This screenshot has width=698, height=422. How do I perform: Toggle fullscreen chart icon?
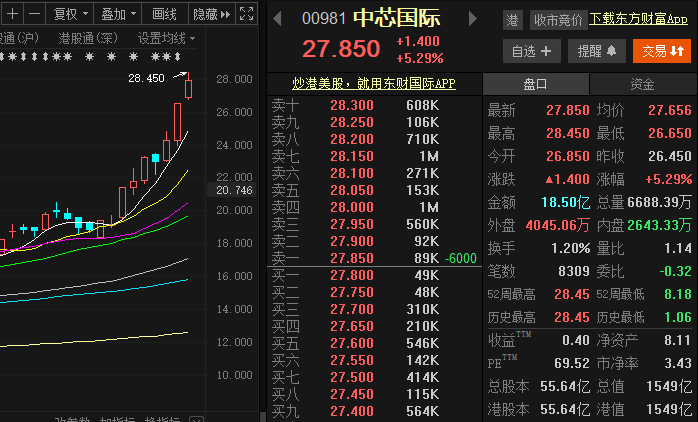pos(246,14)
